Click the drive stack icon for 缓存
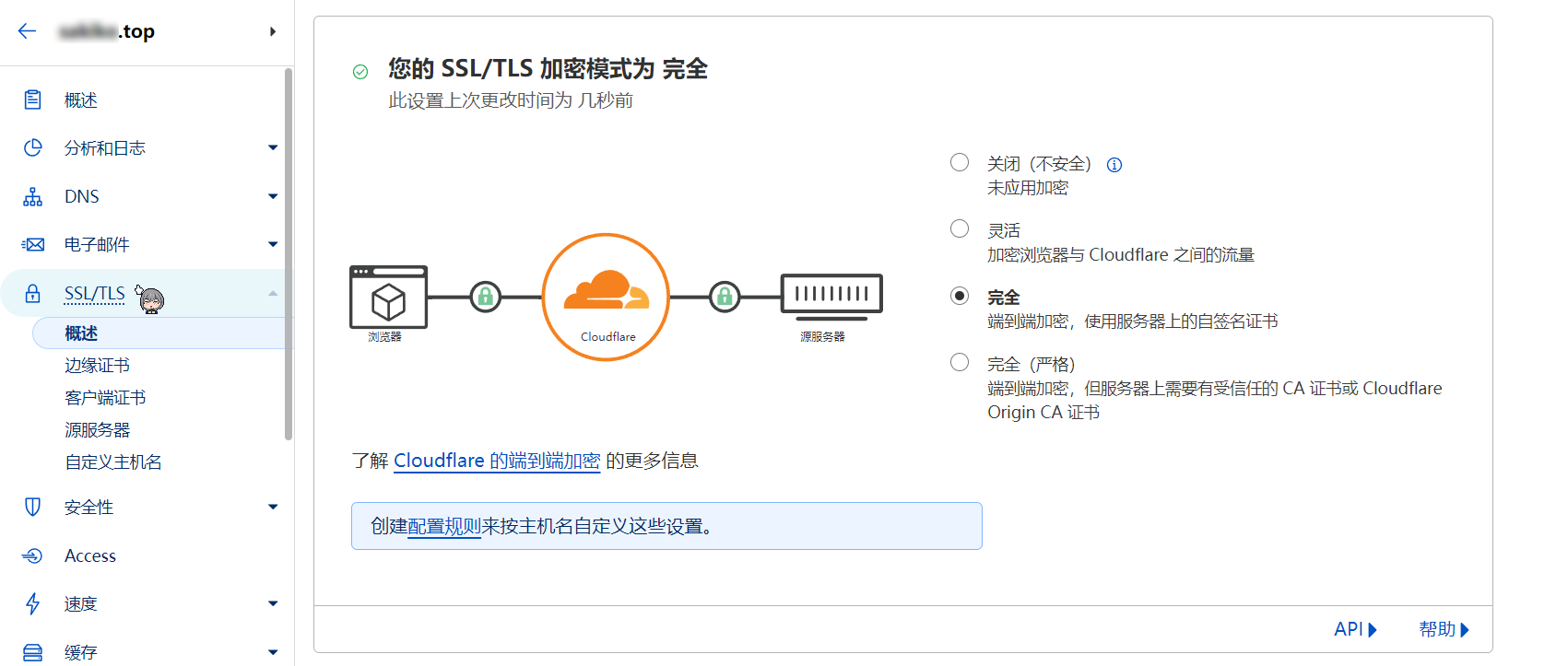Screen dimensions: 1568x666 32,652
